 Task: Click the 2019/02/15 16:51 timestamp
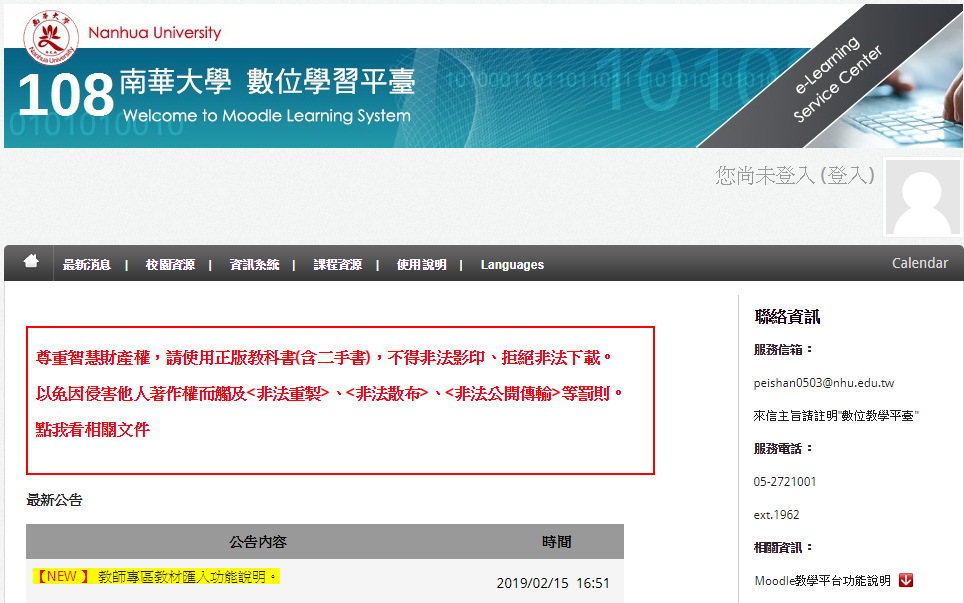(x=553, y=583)
